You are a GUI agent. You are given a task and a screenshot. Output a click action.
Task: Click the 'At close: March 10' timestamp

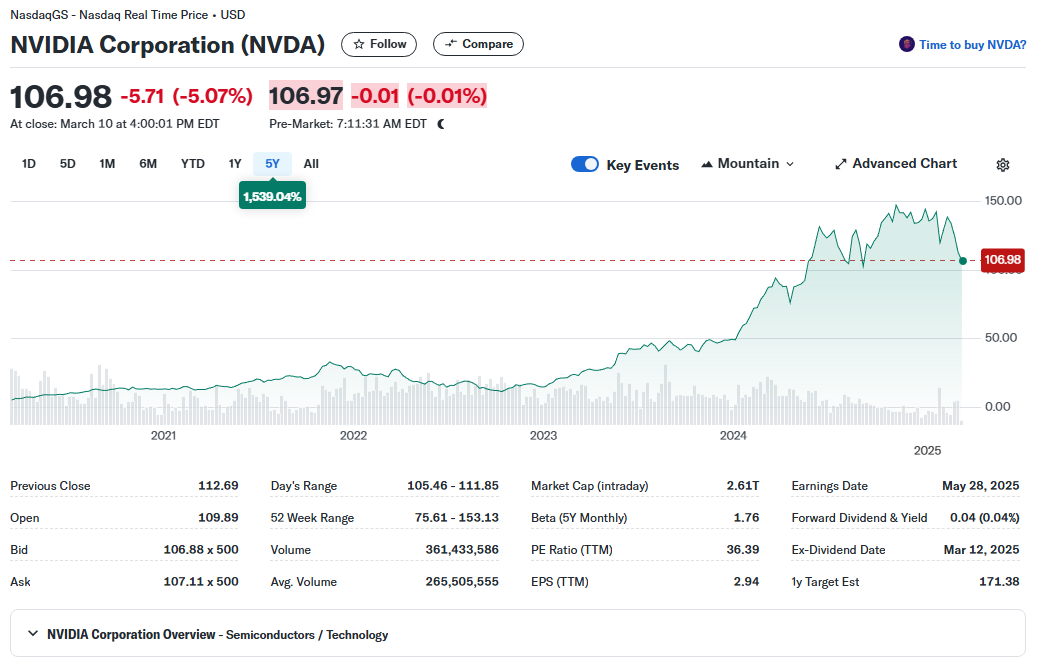coord(115,124)
